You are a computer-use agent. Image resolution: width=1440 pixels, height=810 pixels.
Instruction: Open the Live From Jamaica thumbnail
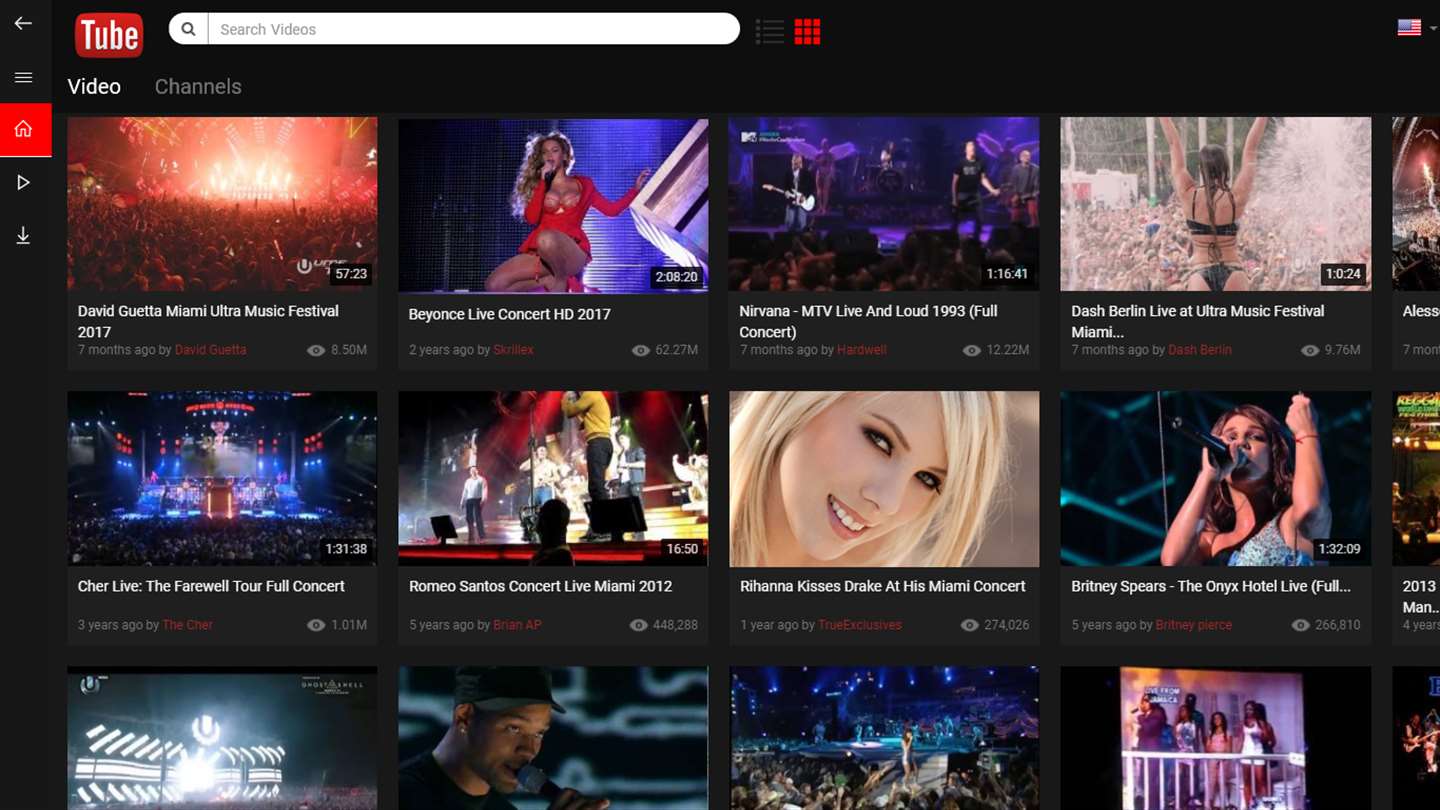1215,738
